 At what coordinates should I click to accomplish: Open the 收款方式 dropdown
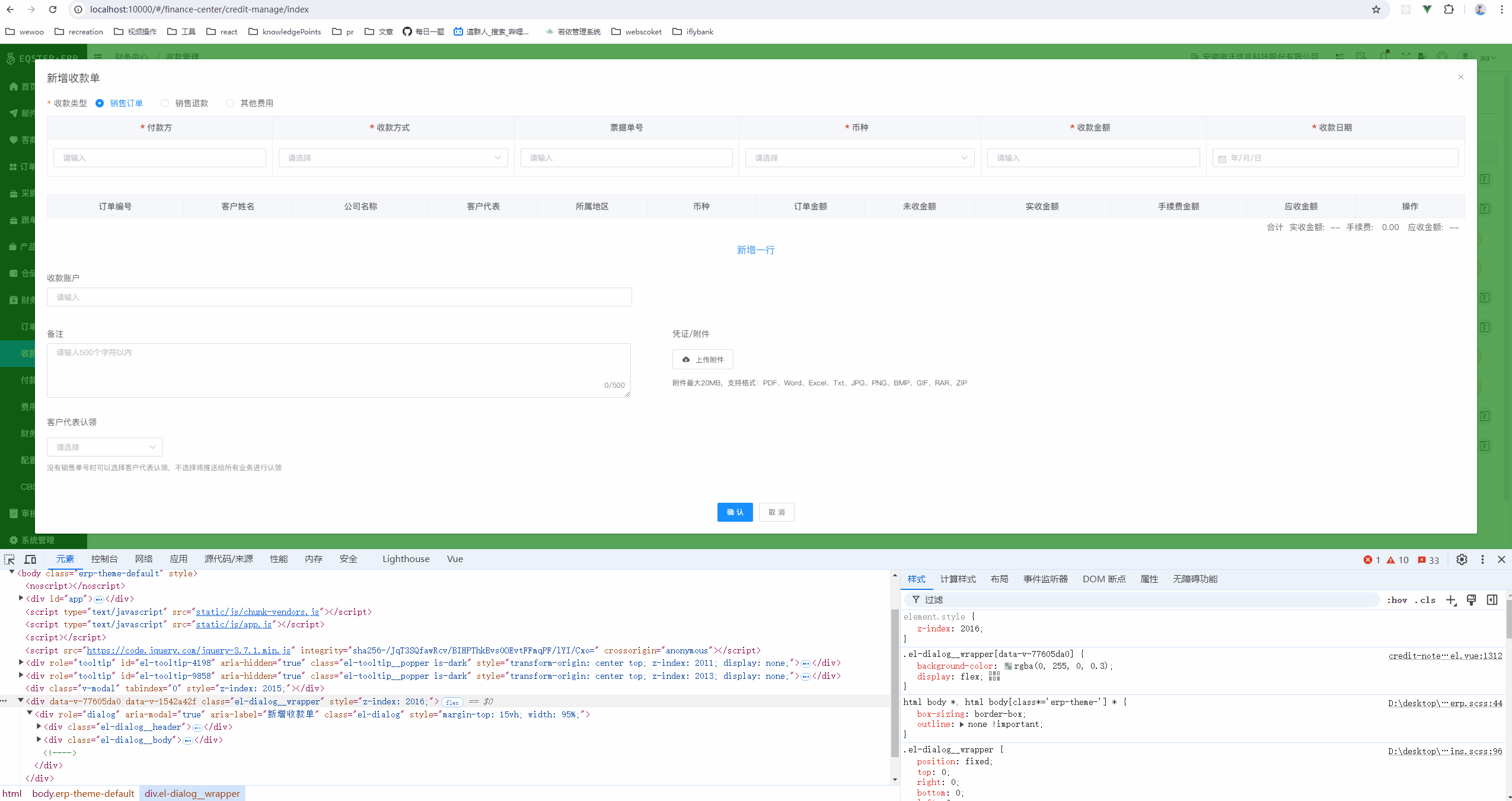pos(393,158)
